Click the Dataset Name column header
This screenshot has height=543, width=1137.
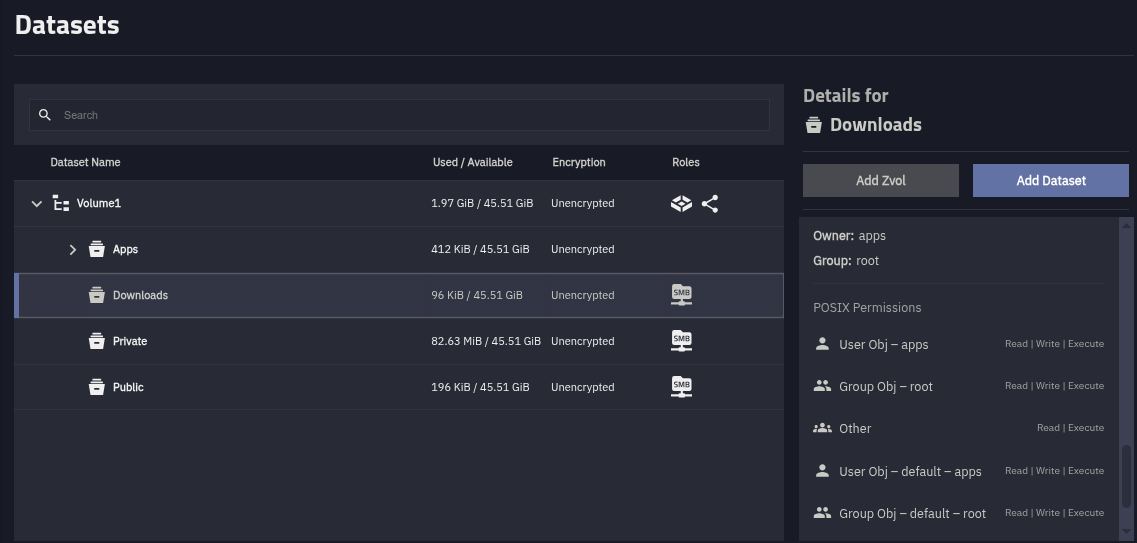[85, 162]
